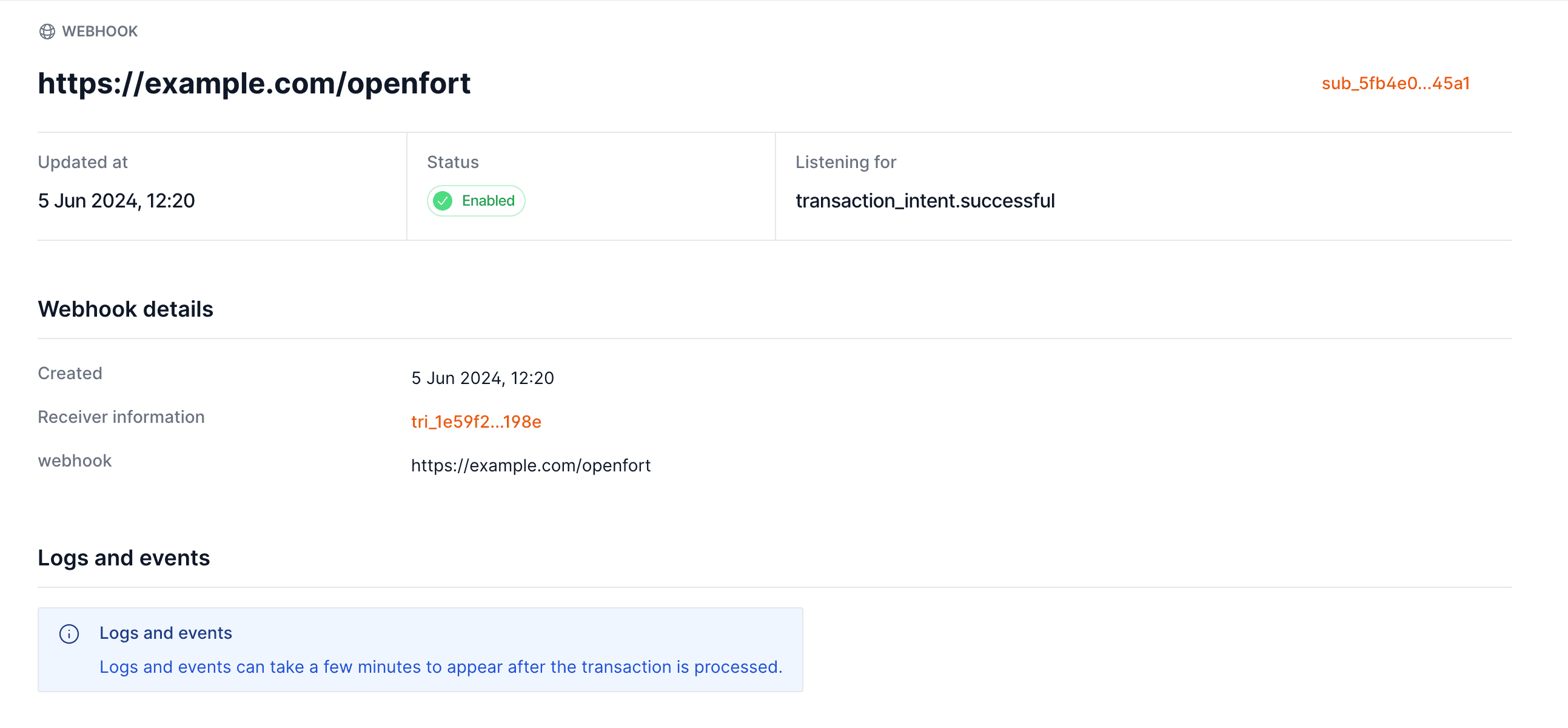Click the info icon in the Logs banner
This screenshot has width=1568, height=728.
(70, 633)
